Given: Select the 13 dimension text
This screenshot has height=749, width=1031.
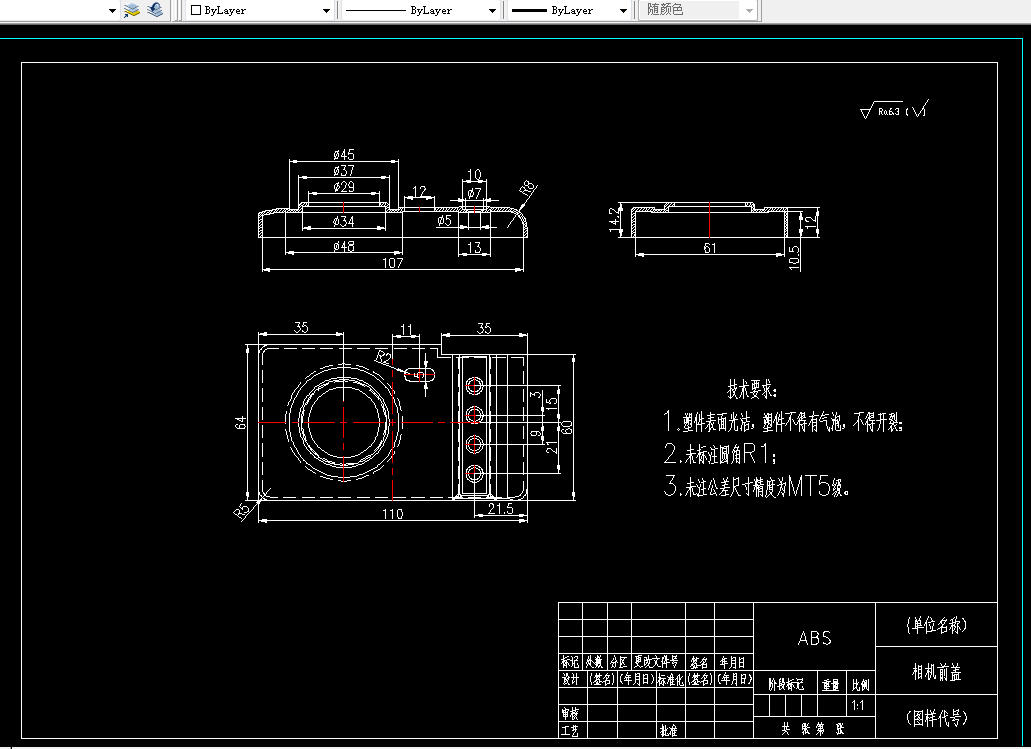Looking at the screenshot, I should (x=474, y=247).
